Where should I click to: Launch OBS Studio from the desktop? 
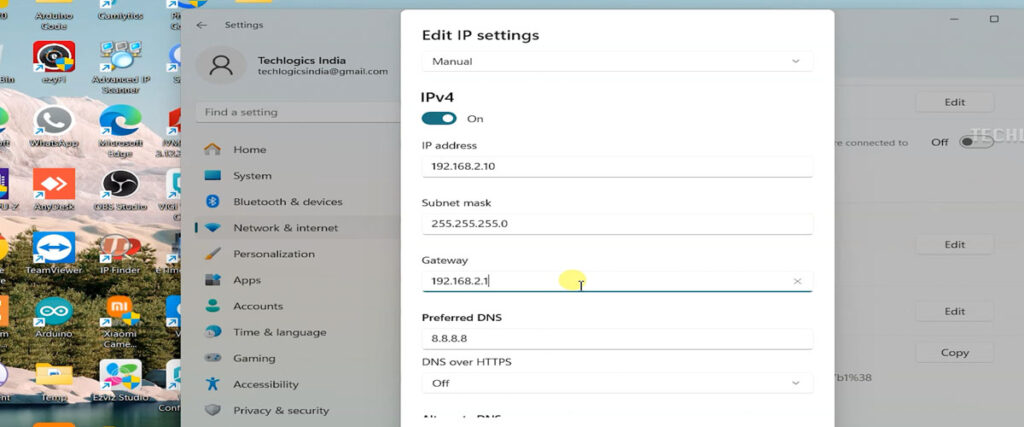(120, 187)
